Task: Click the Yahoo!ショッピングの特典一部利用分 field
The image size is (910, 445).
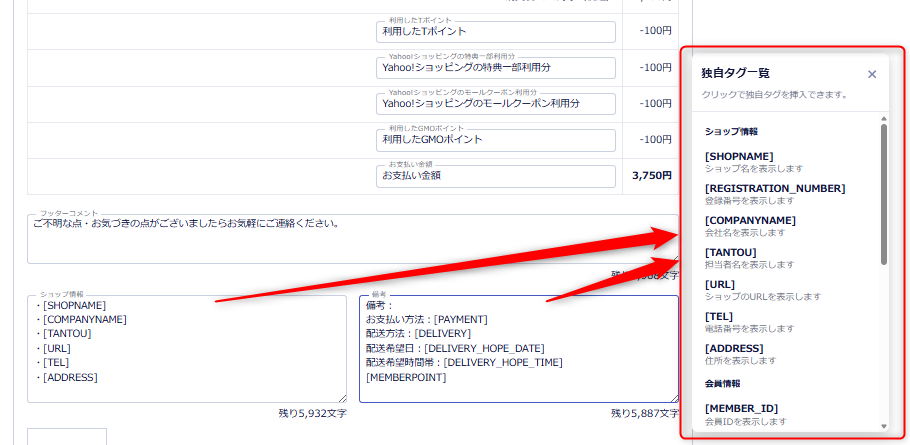Action: click(x=496, y=68)
